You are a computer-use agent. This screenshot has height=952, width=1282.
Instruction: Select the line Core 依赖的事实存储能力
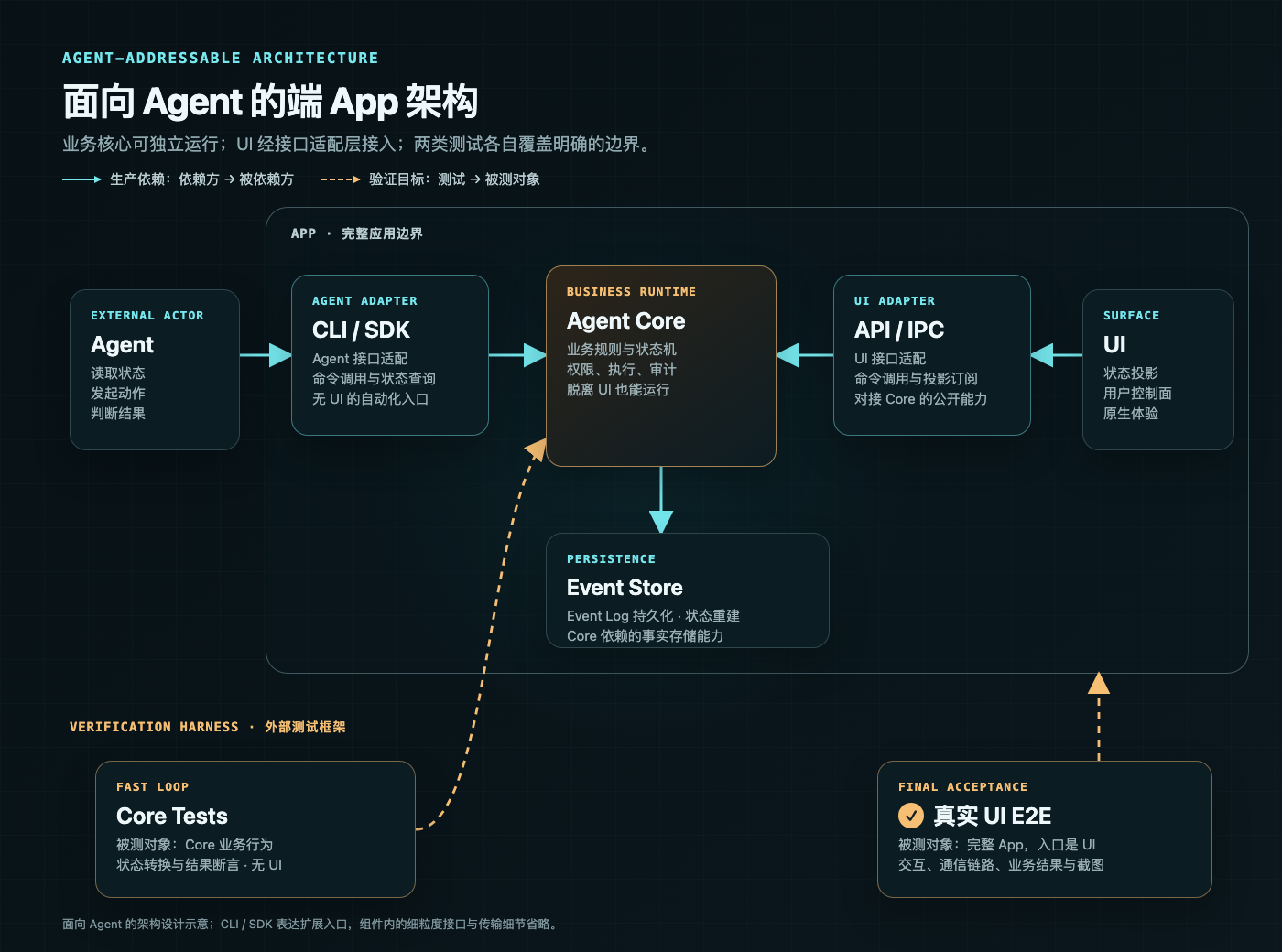pos(645,636)
